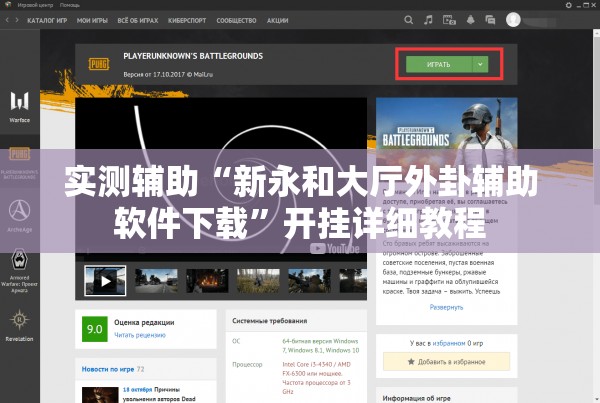Screen dimensions: 600x403
Task: Expand the arrow next to ИГРАТЬ
Action: point(480,64)
